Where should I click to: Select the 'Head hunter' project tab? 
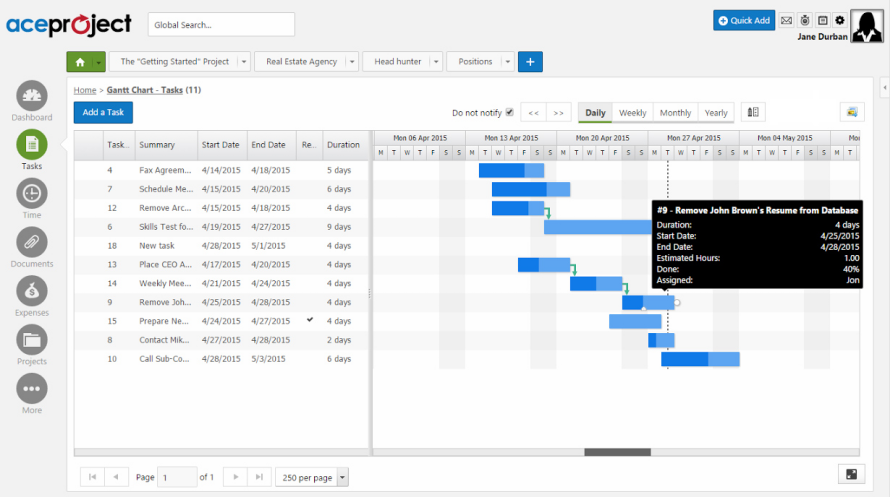point(397,62)
